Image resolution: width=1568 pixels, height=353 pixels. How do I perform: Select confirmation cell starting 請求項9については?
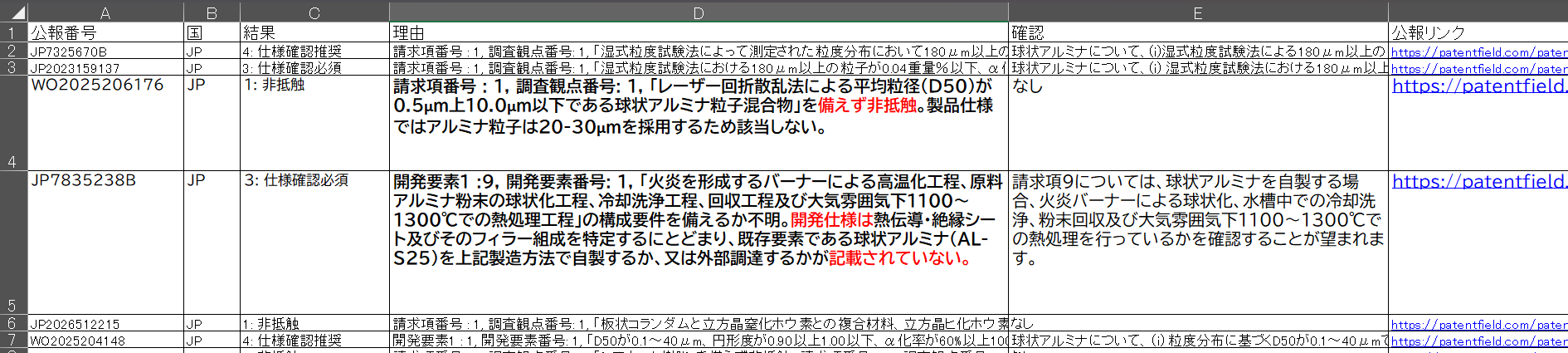point(1198,243)
